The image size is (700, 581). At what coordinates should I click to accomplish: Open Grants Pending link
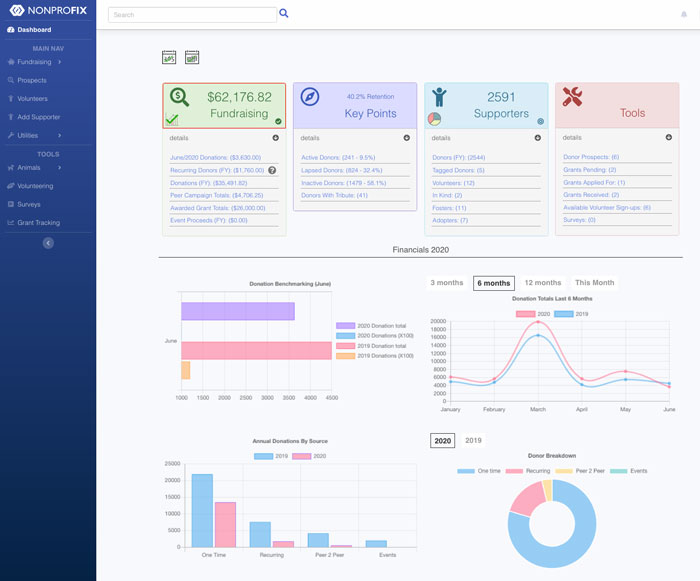589,170
